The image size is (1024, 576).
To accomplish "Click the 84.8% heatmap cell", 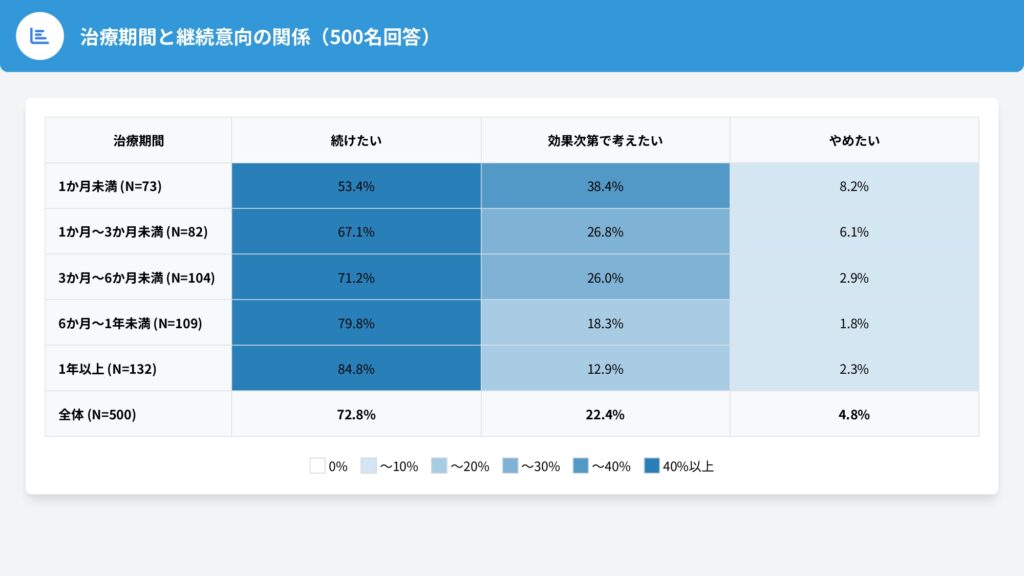I will [x=356, y=369].
